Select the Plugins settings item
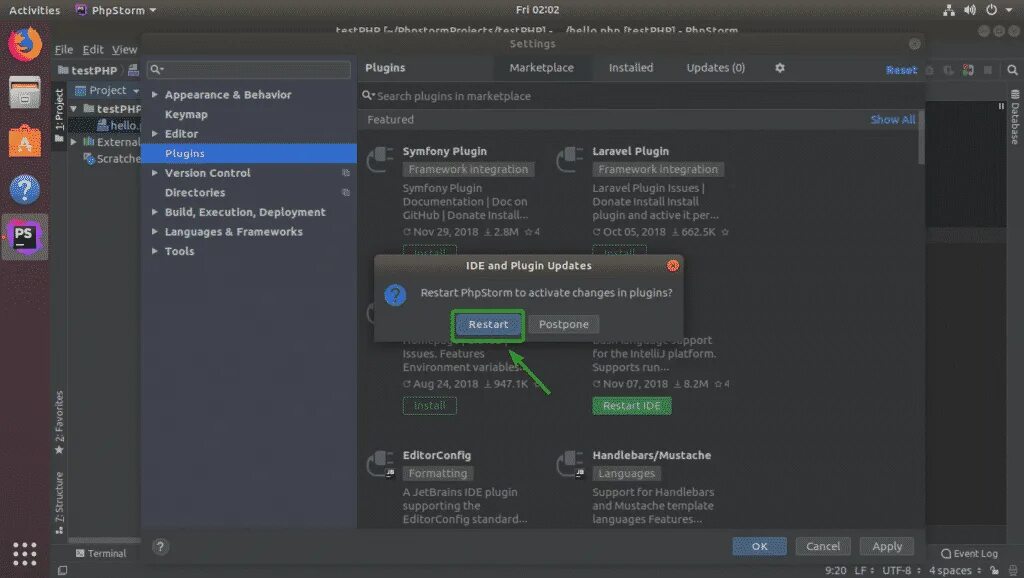Image resolution: width=1024 pixels, height=578 pixels. pyautogui.click(x=249, y=153)
